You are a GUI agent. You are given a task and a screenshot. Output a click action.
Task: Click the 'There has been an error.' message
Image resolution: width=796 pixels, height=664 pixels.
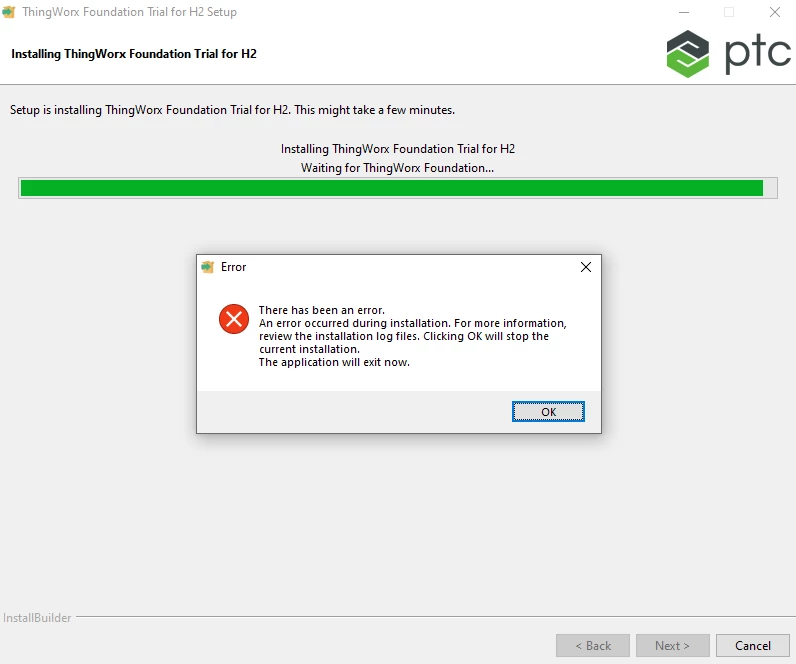(322, 310)
